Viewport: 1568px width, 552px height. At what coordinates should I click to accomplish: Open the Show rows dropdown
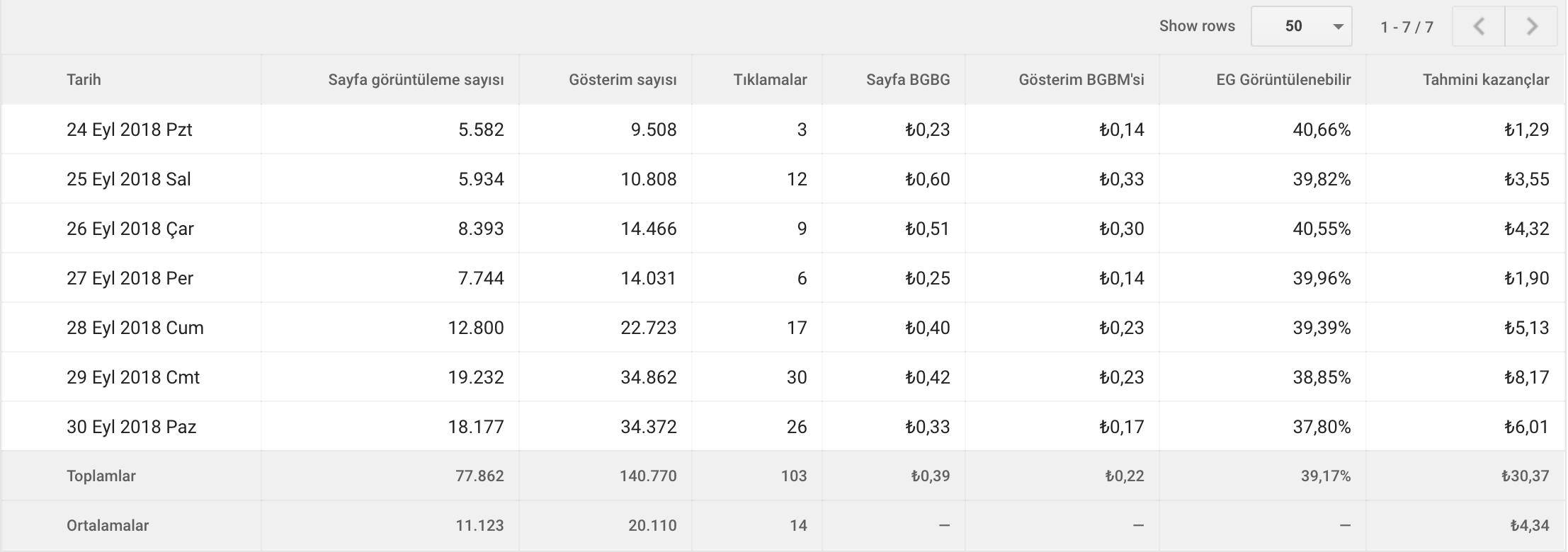pos(1301,26)
